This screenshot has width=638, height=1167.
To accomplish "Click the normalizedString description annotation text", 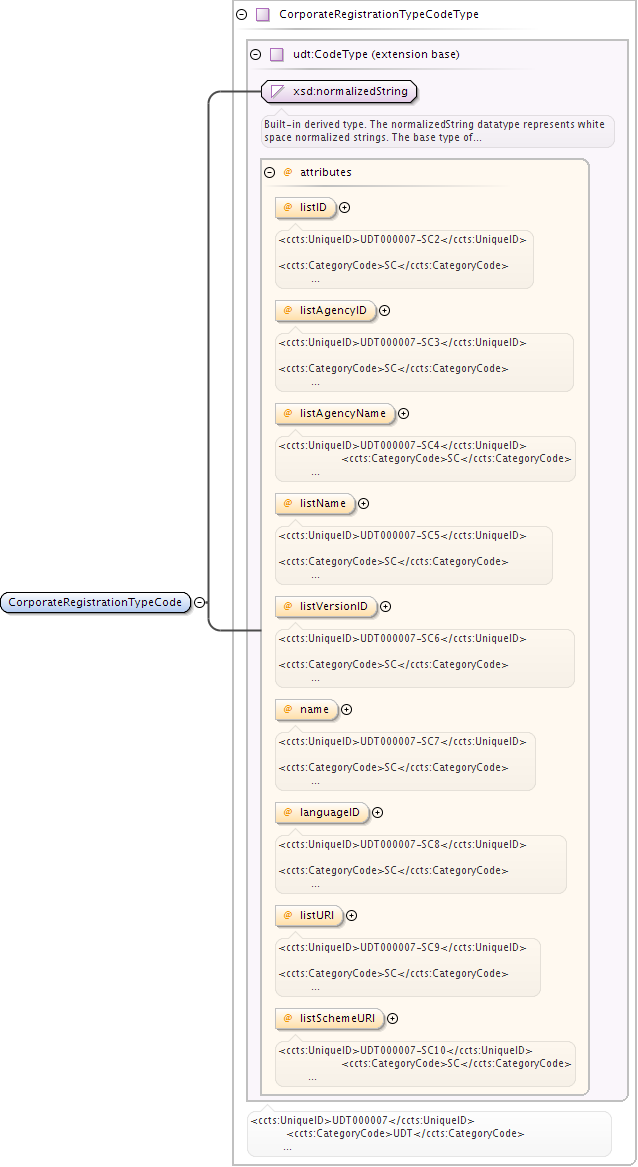I will click(435, 130).
